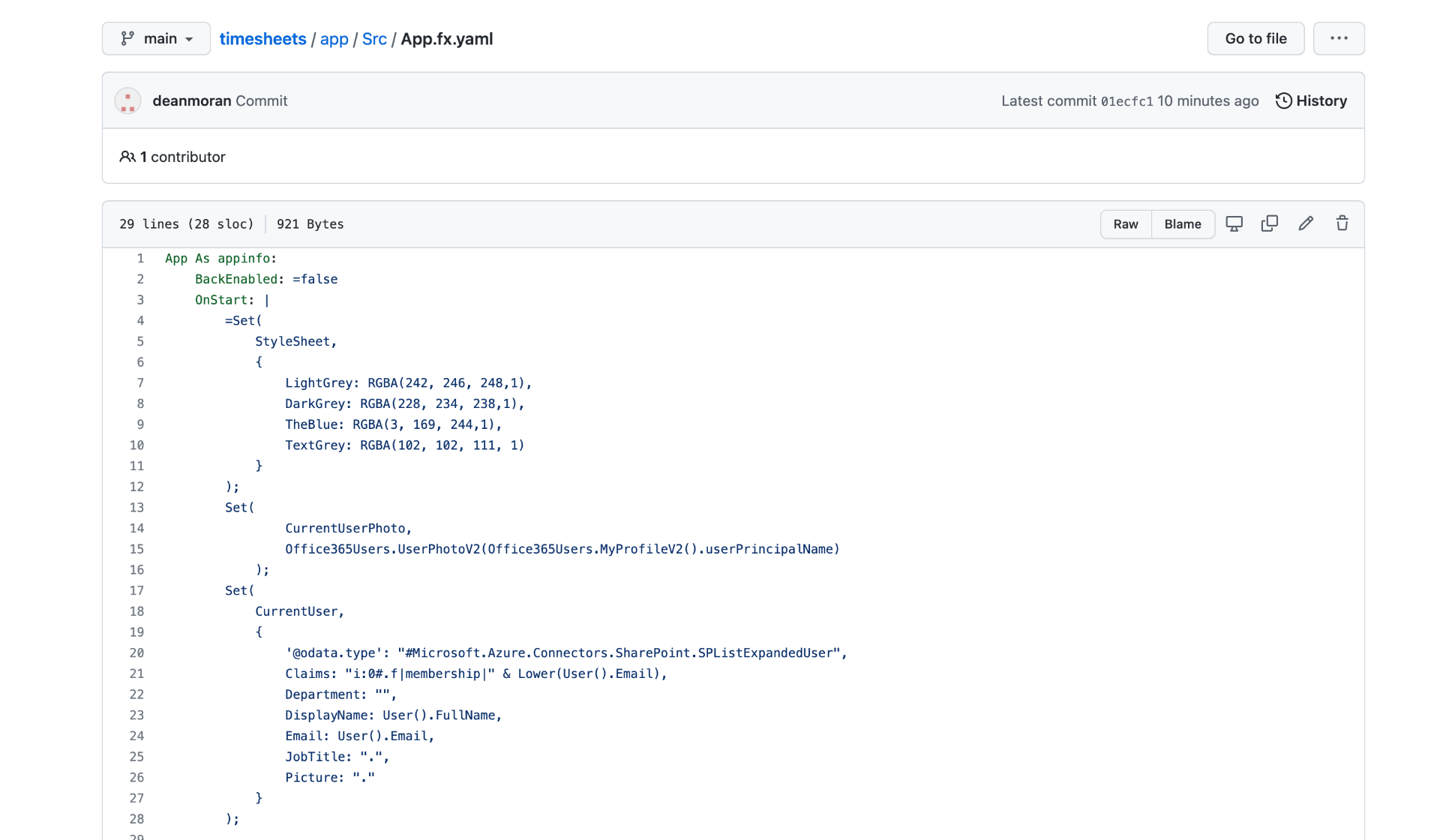Click the 'Email: User().Email,' line
The image size is (1440, 840).
click(359, 736)
